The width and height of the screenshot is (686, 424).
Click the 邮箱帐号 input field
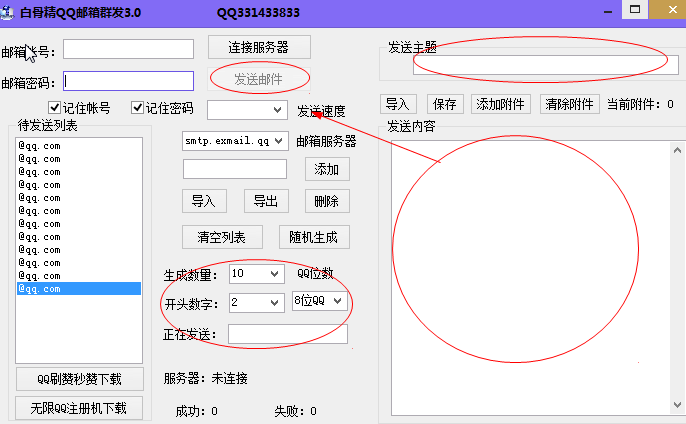[x=128, y=49]
